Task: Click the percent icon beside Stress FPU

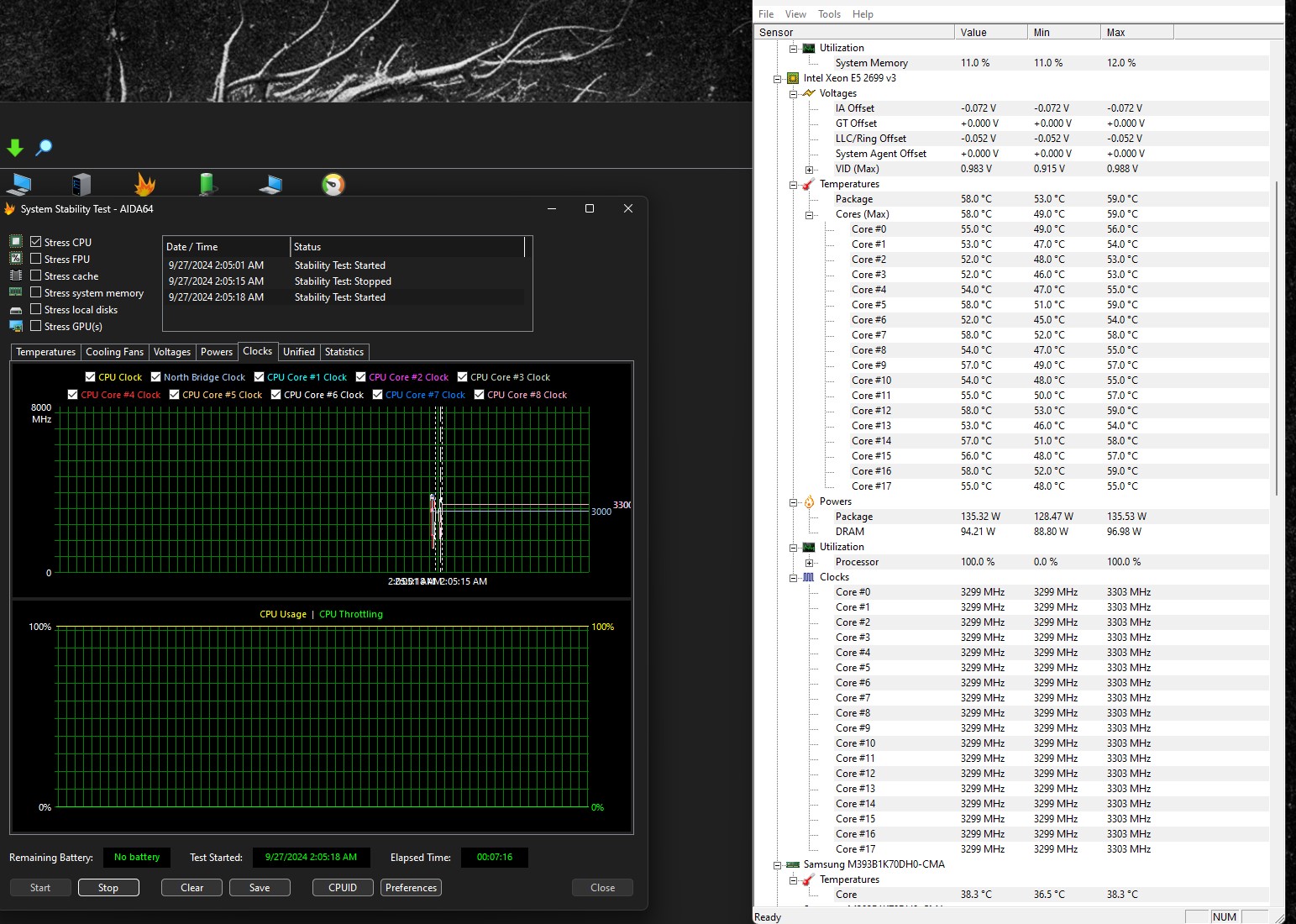Action: point(16,259)
